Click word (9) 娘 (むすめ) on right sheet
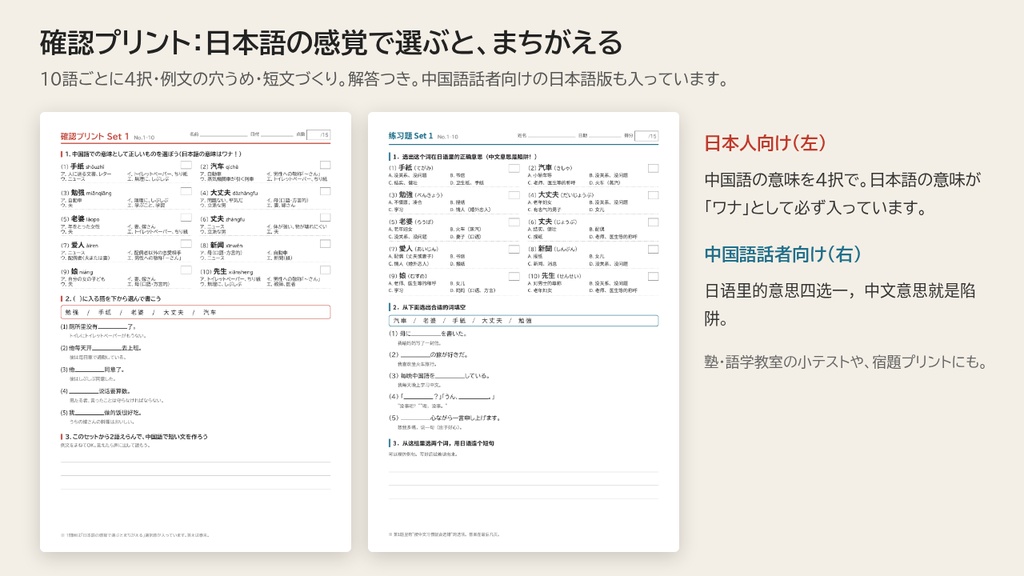This screenshot has width=1024, height=576. pos(408,276)
